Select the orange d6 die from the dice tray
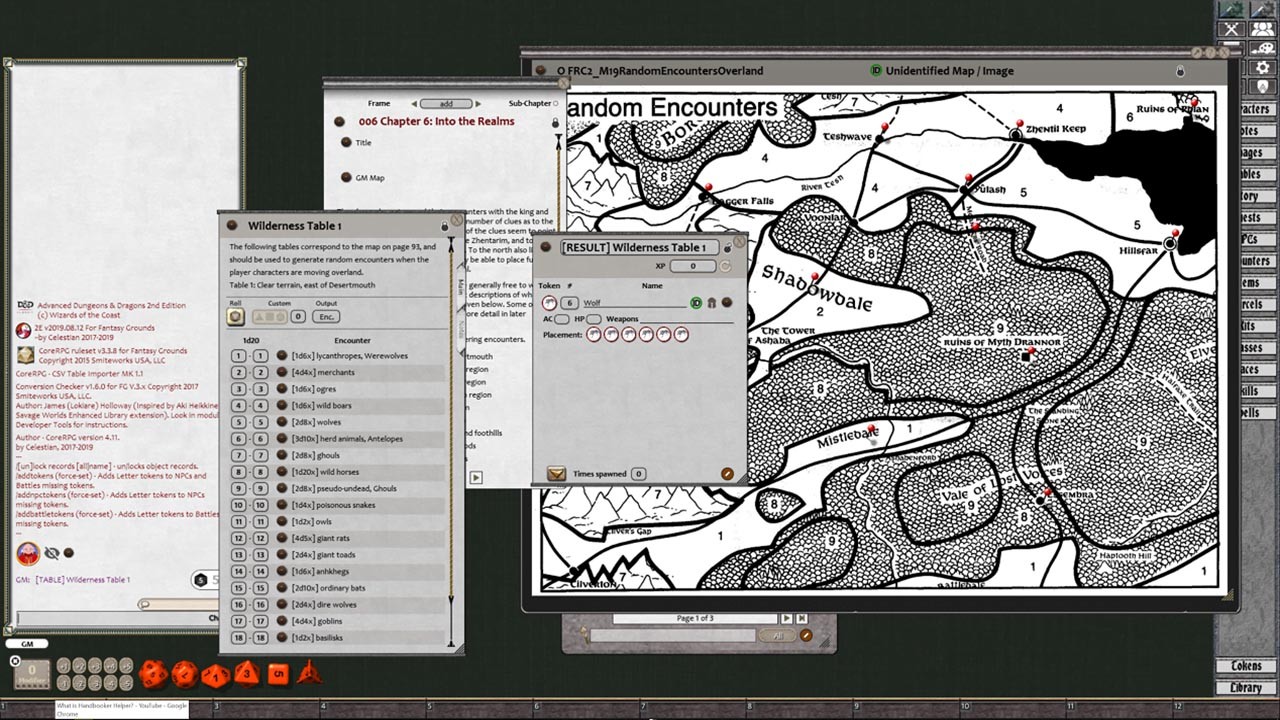Screen dimensions: 1280x720 click(x=278, y=675)
